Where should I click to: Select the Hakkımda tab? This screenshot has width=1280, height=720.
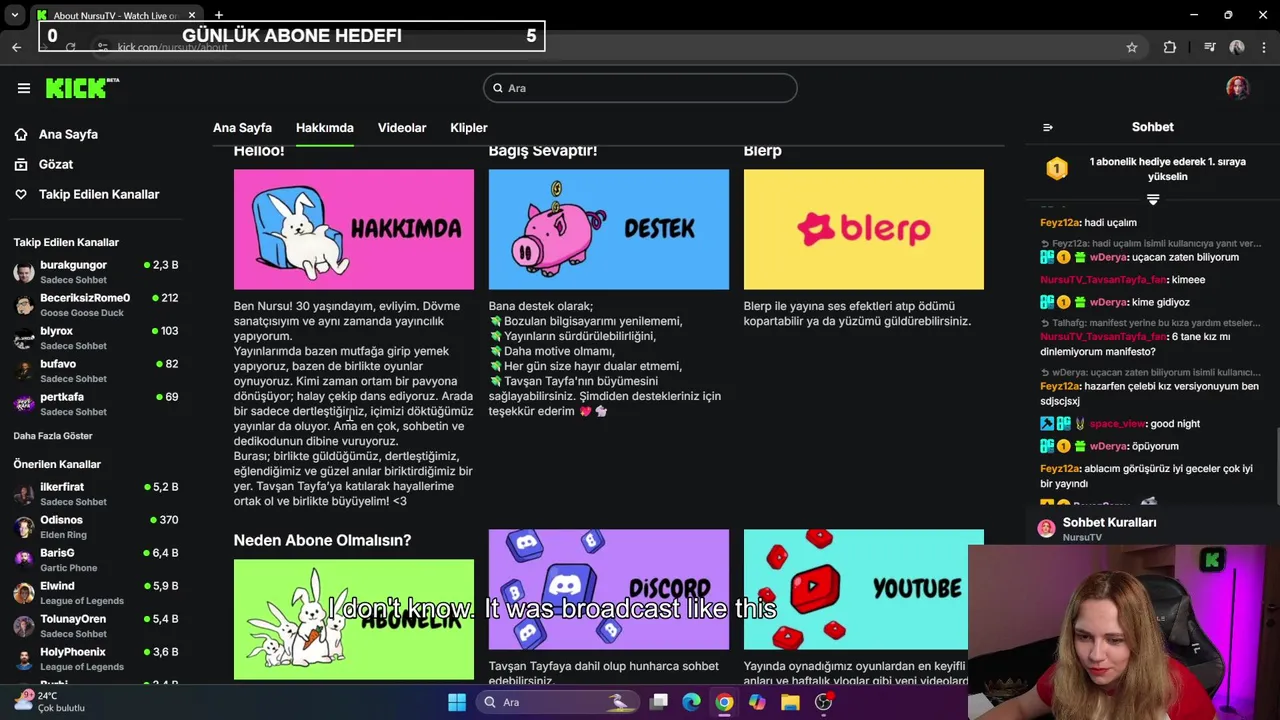[325, 128]
